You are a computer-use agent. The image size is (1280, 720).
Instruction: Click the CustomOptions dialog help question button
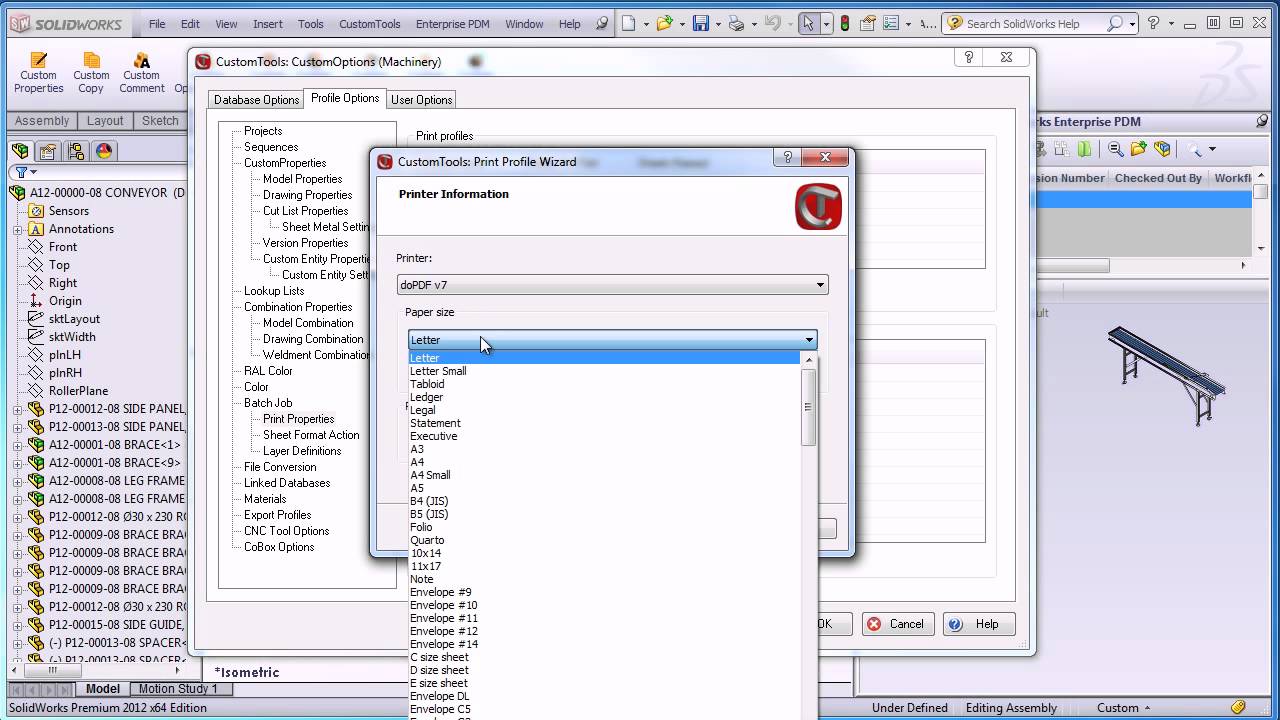click(x=968, y=58)
